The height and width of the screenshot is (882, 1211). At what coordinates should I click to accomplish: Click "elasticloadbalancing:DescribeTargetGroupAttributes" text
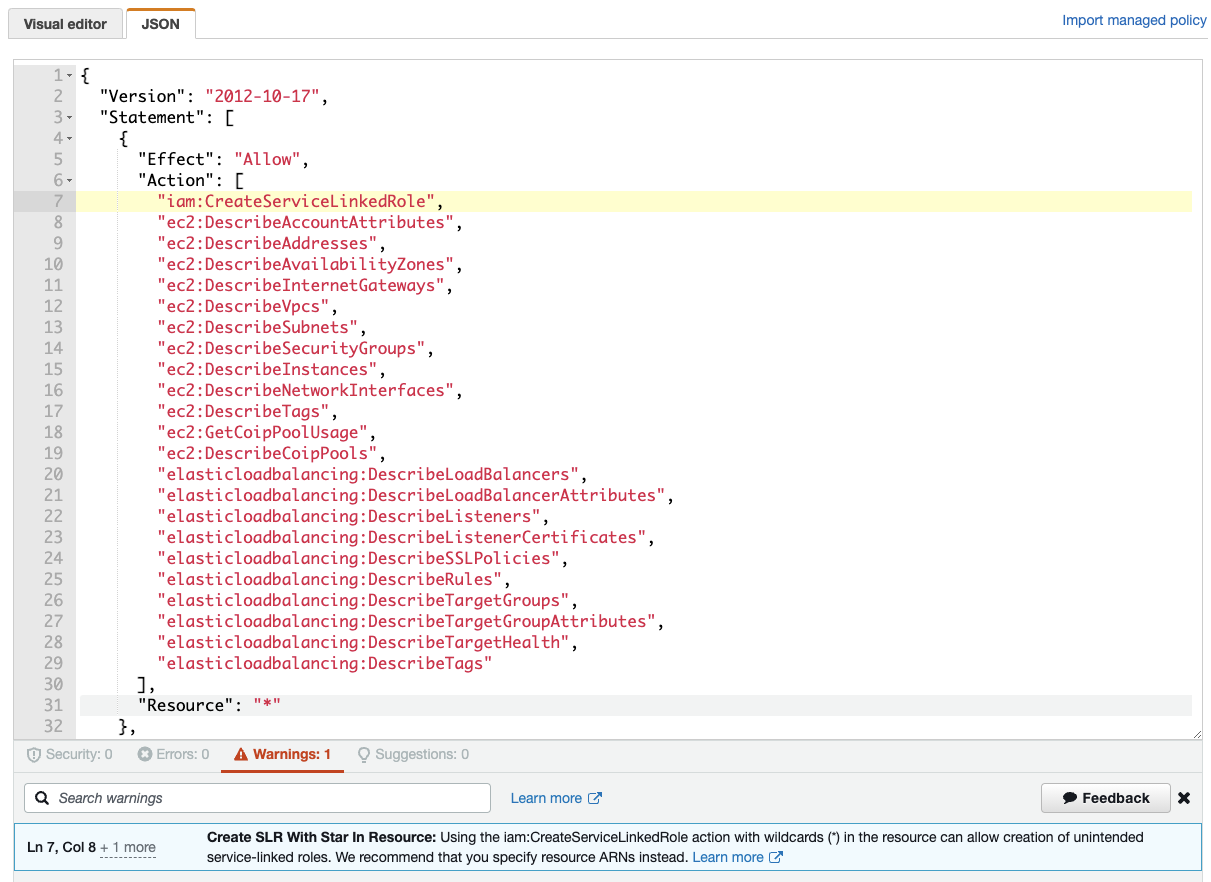(x=407, y=622)
